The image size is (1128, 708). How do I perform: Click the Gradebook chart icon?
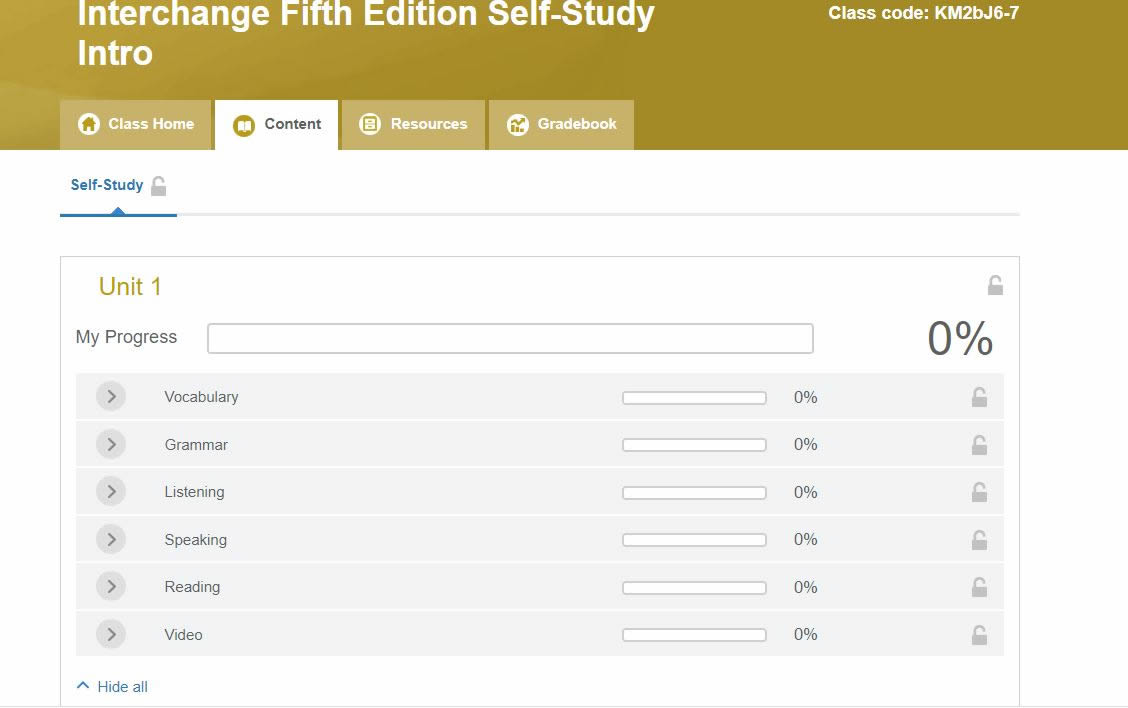click(517, 124)
